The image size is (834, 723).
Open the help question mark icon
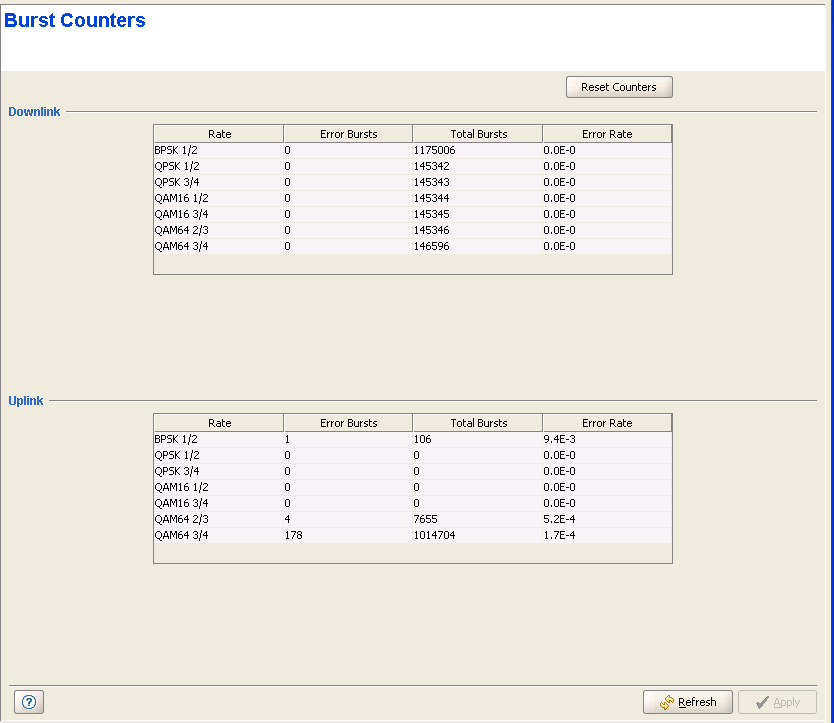[29, 702]
